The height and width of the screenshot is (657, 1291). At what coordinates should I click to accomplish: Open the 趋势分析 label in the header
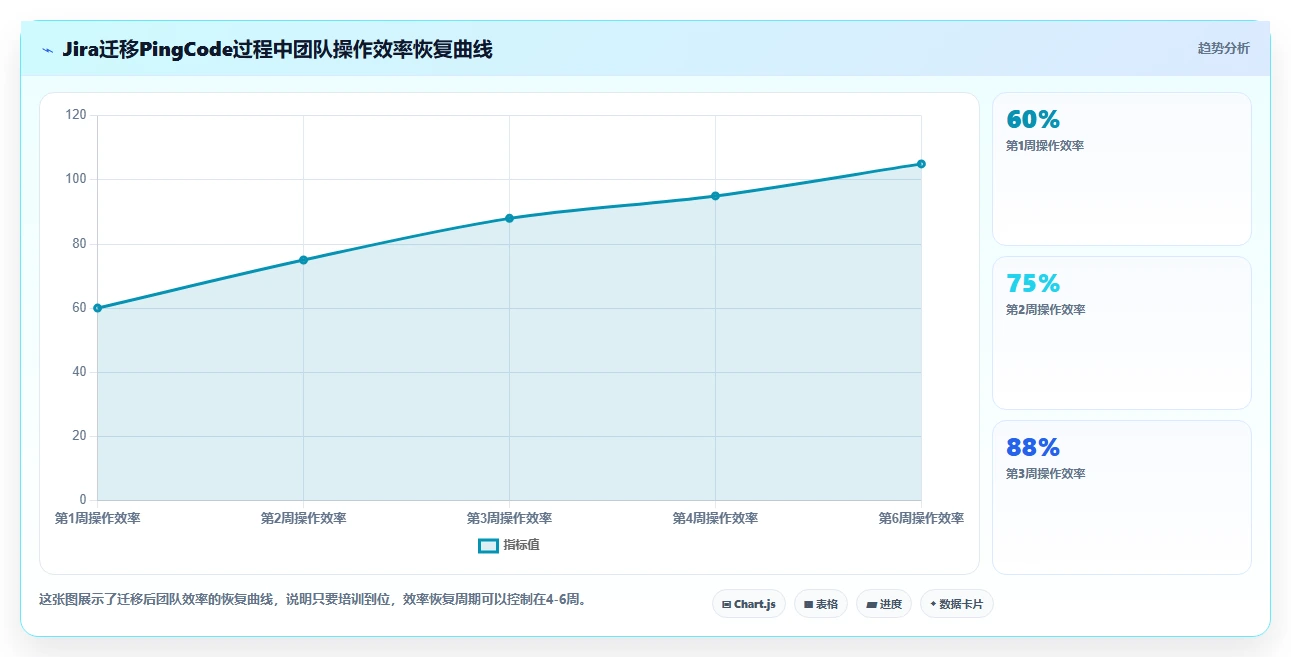(x=1223, y=48)
